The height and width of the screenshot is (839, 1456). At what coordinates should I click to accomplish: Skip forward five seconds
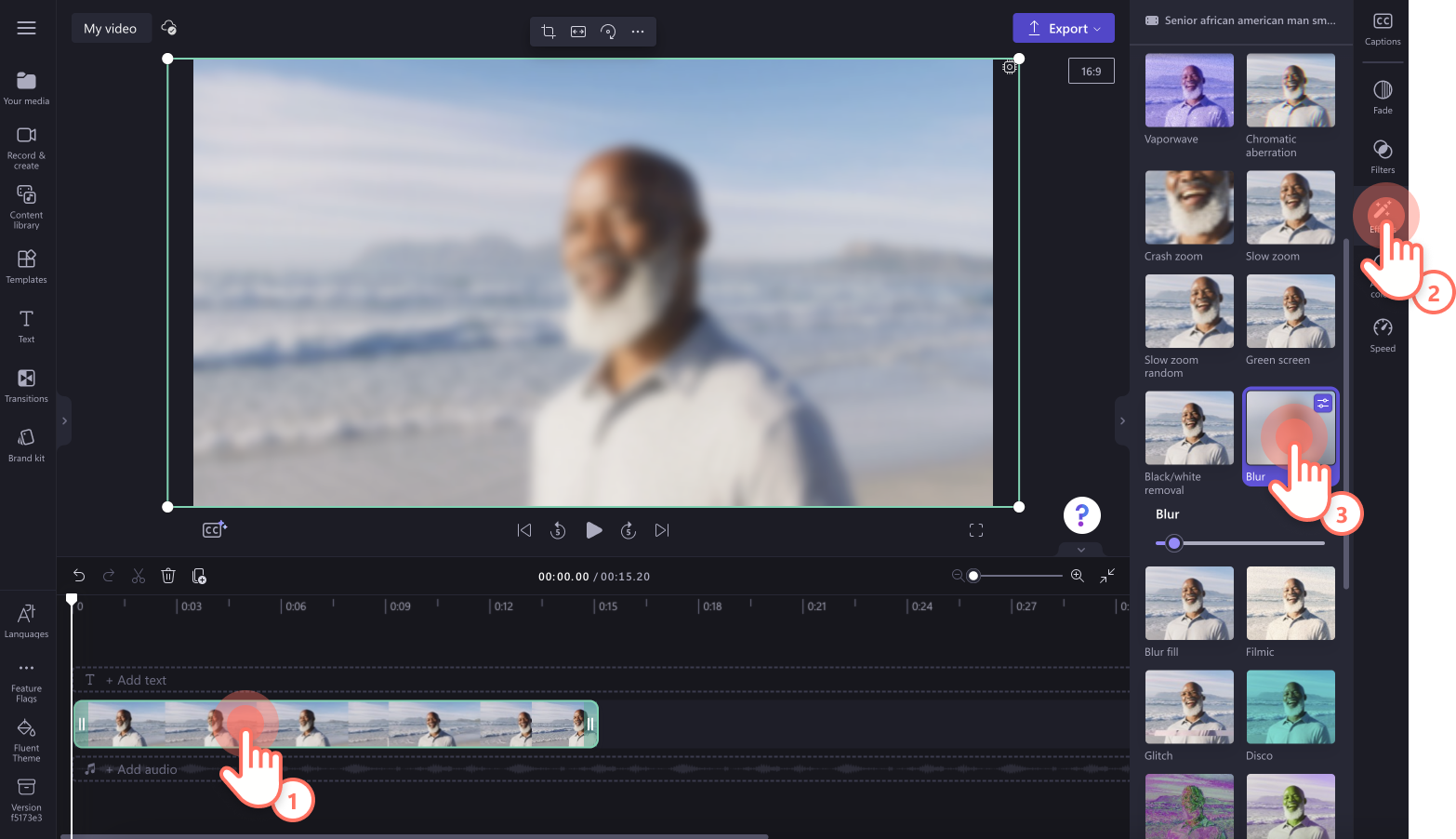pyautogui.click(x=629, y=530)
